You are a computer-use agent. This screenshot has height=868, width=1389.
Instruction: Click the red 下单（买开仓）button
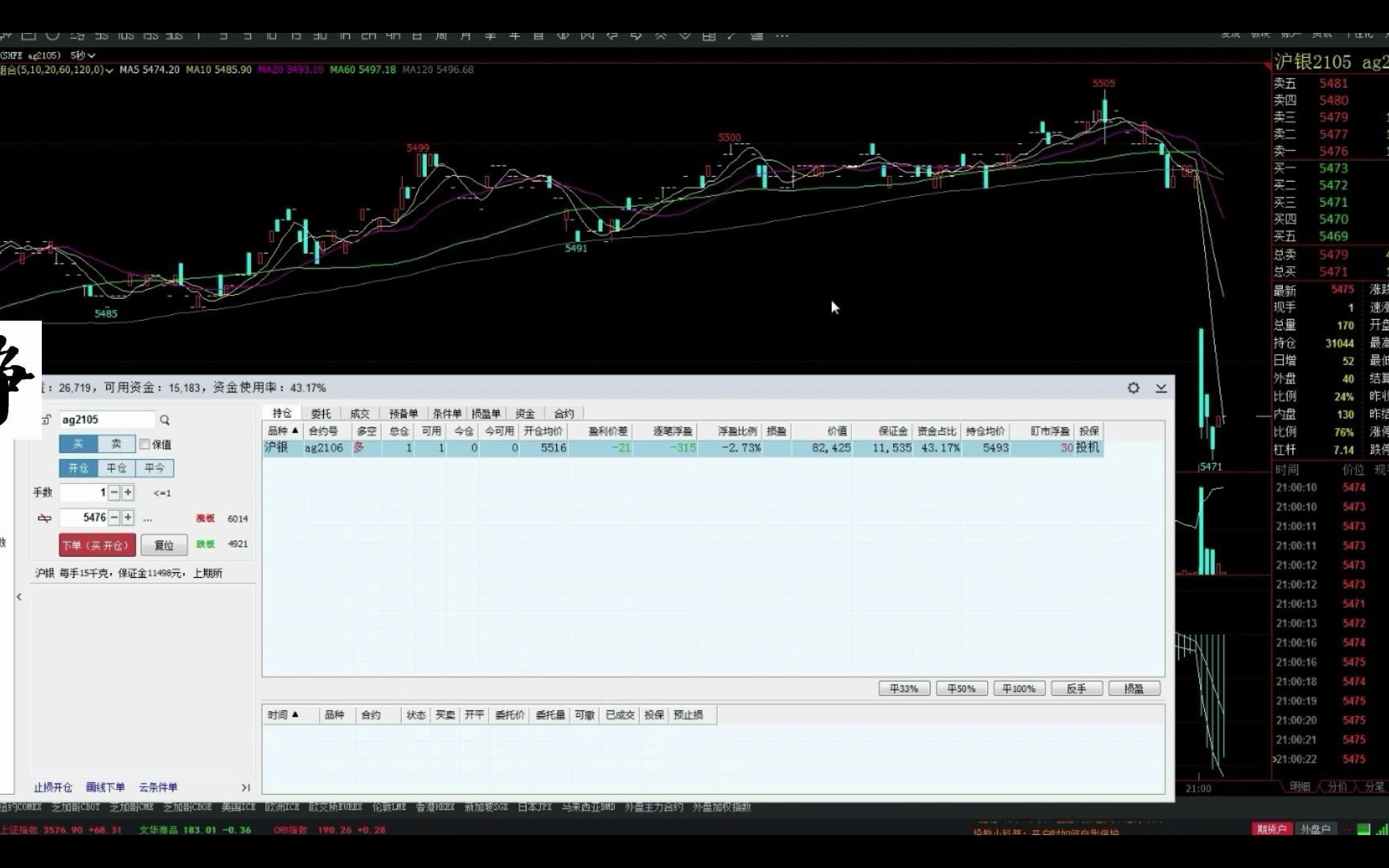96,545
